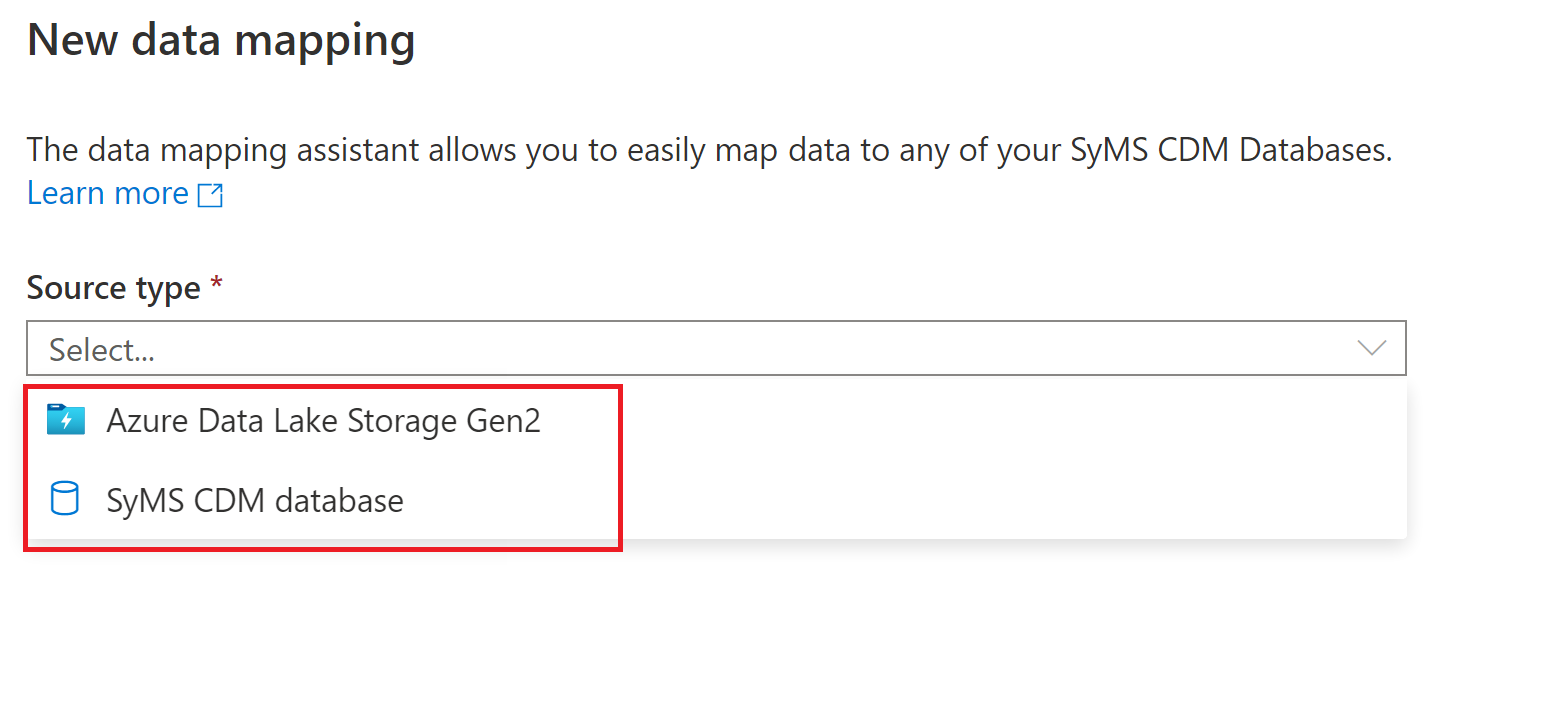Click the "Select..." placeholder text

click(x=102, y=349)
